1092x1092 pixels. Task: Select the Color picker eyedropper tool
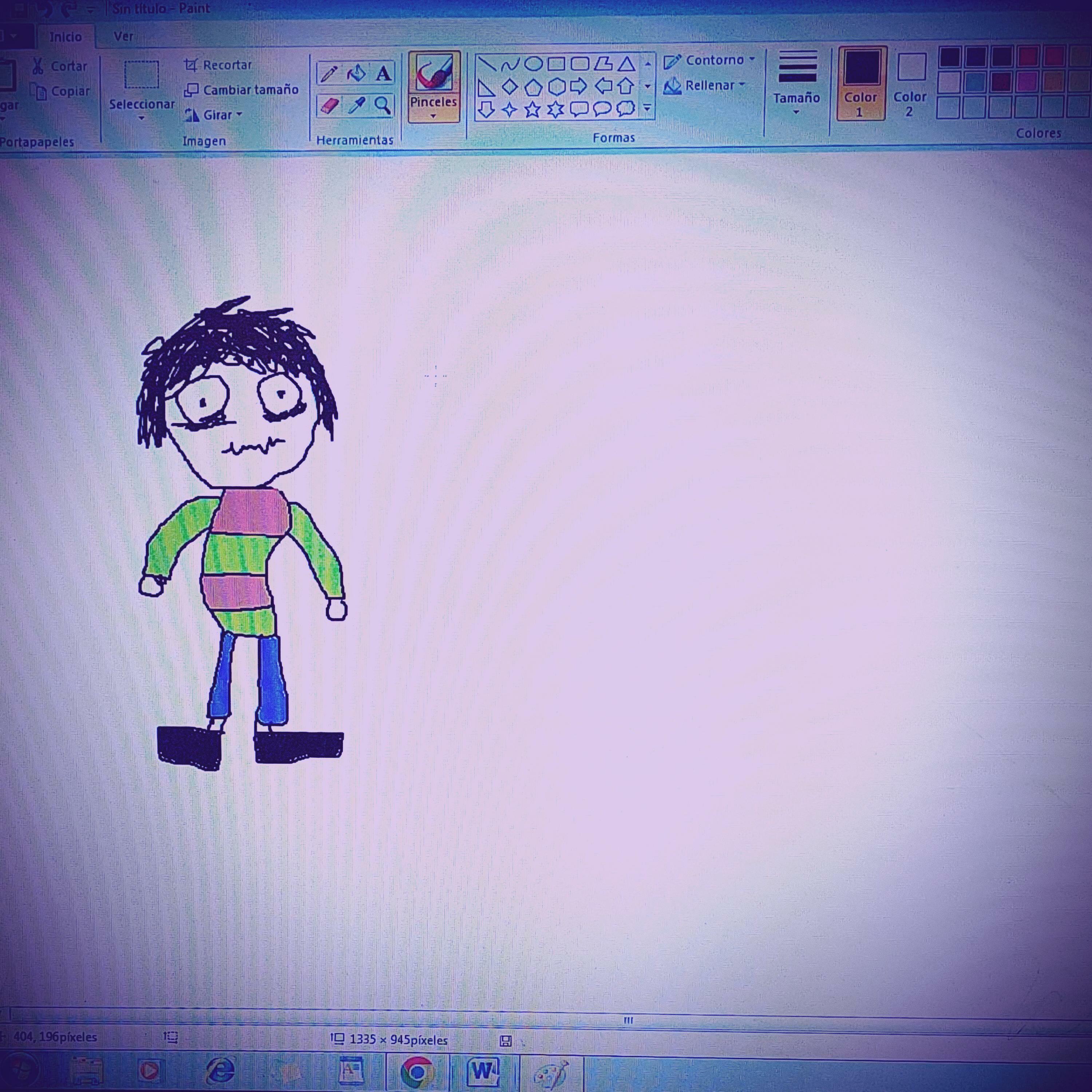point(356,106)
